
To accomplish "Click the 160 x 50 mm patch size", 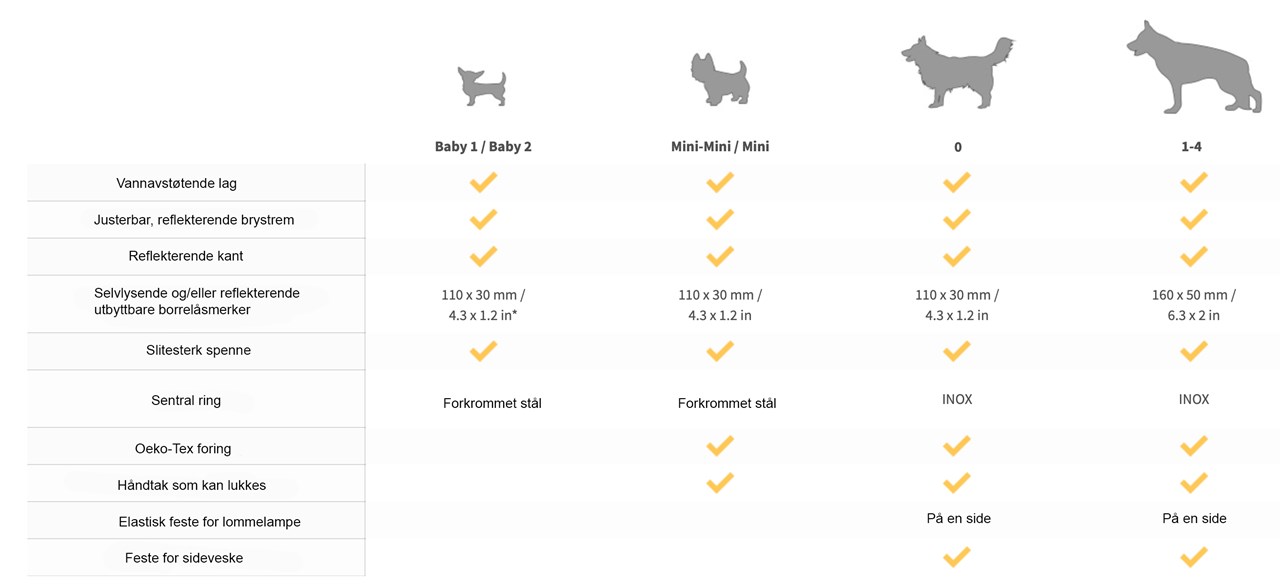I will coord(1193,295).
